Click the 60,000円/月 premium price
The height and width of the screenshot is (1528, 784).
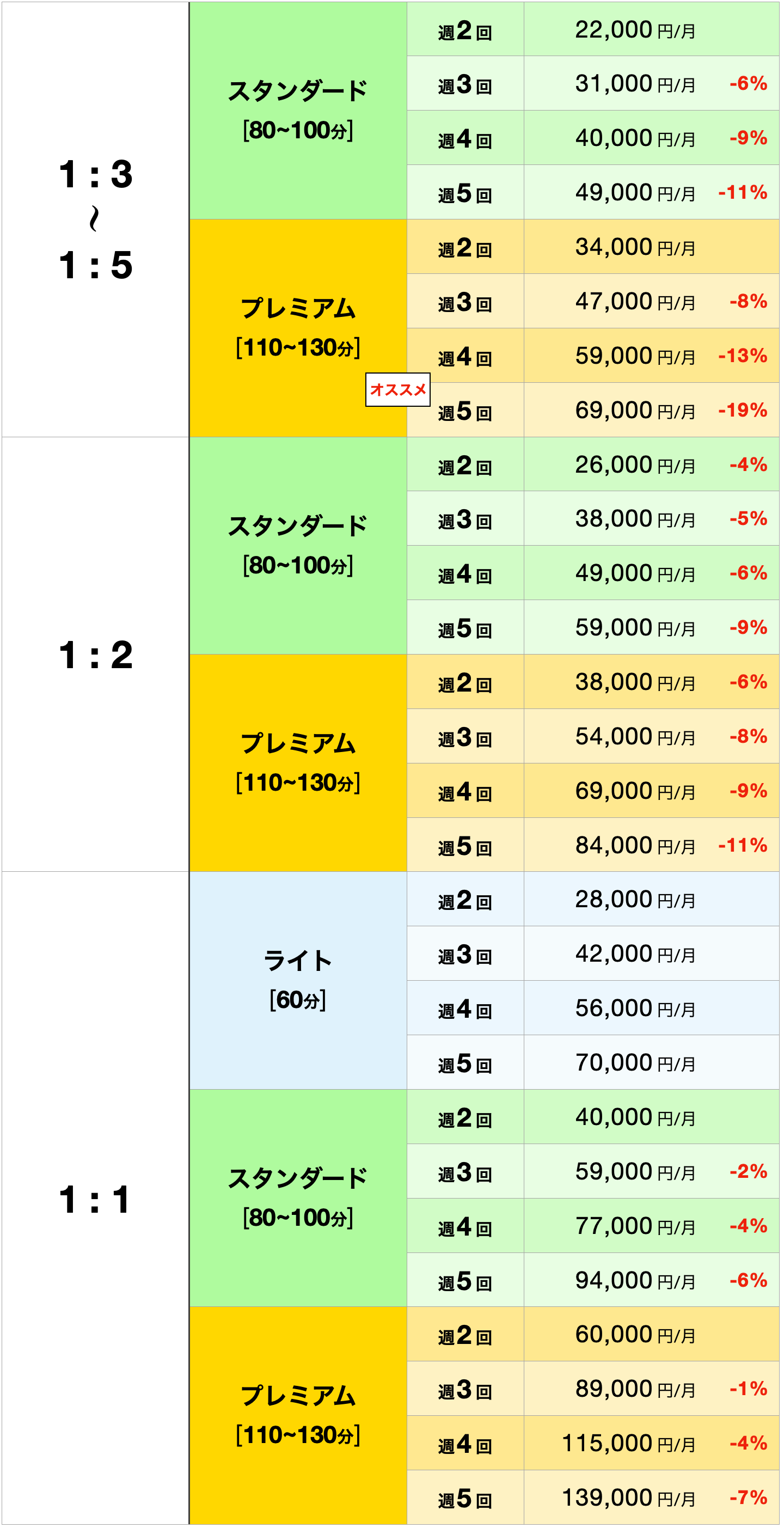point(635,1335)
